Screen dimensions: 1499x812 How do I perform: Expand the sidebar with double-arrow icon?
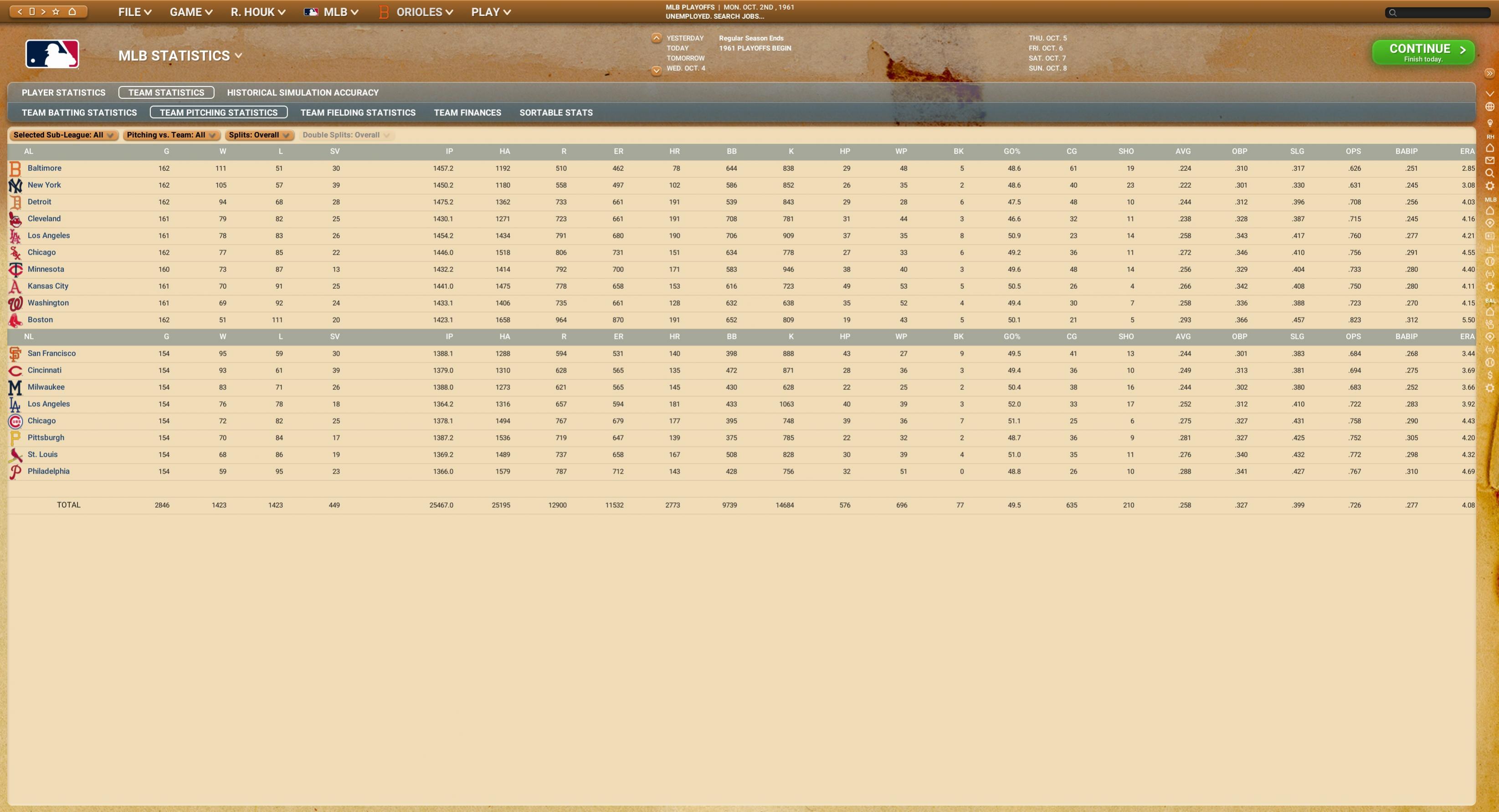pyautogui.click(x=1490, y=73)
